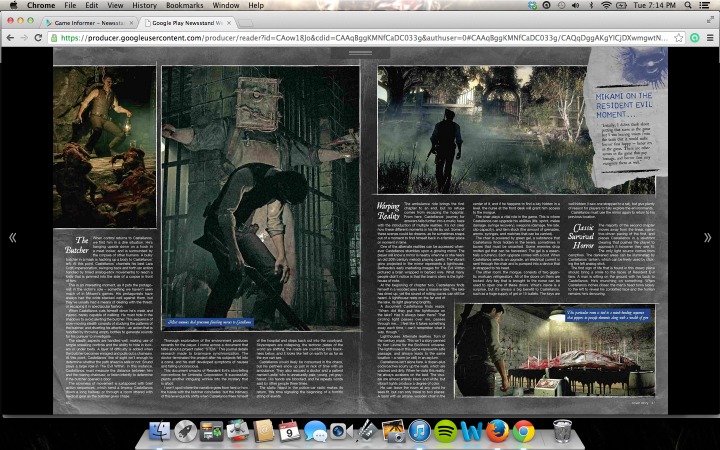
Task: Open iPhoto from the dock
Action: (x=393, y=431)
